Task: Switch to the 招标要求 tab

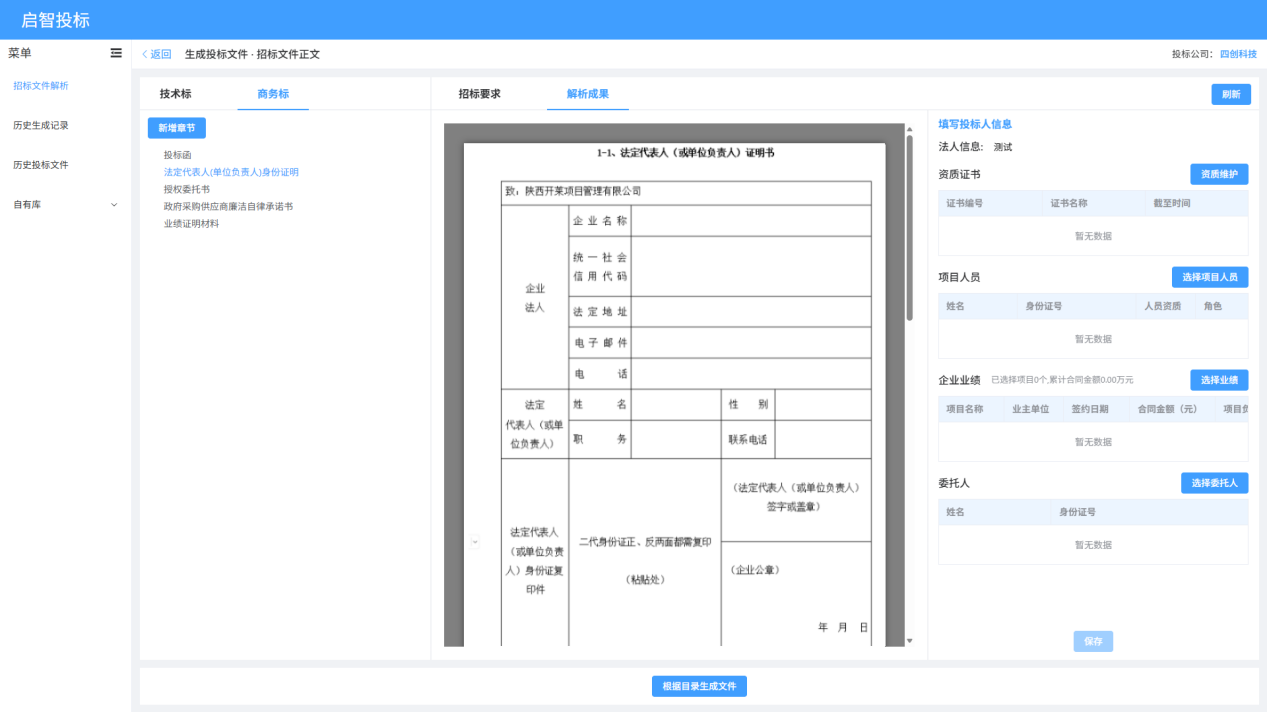Action: [479, 94]
